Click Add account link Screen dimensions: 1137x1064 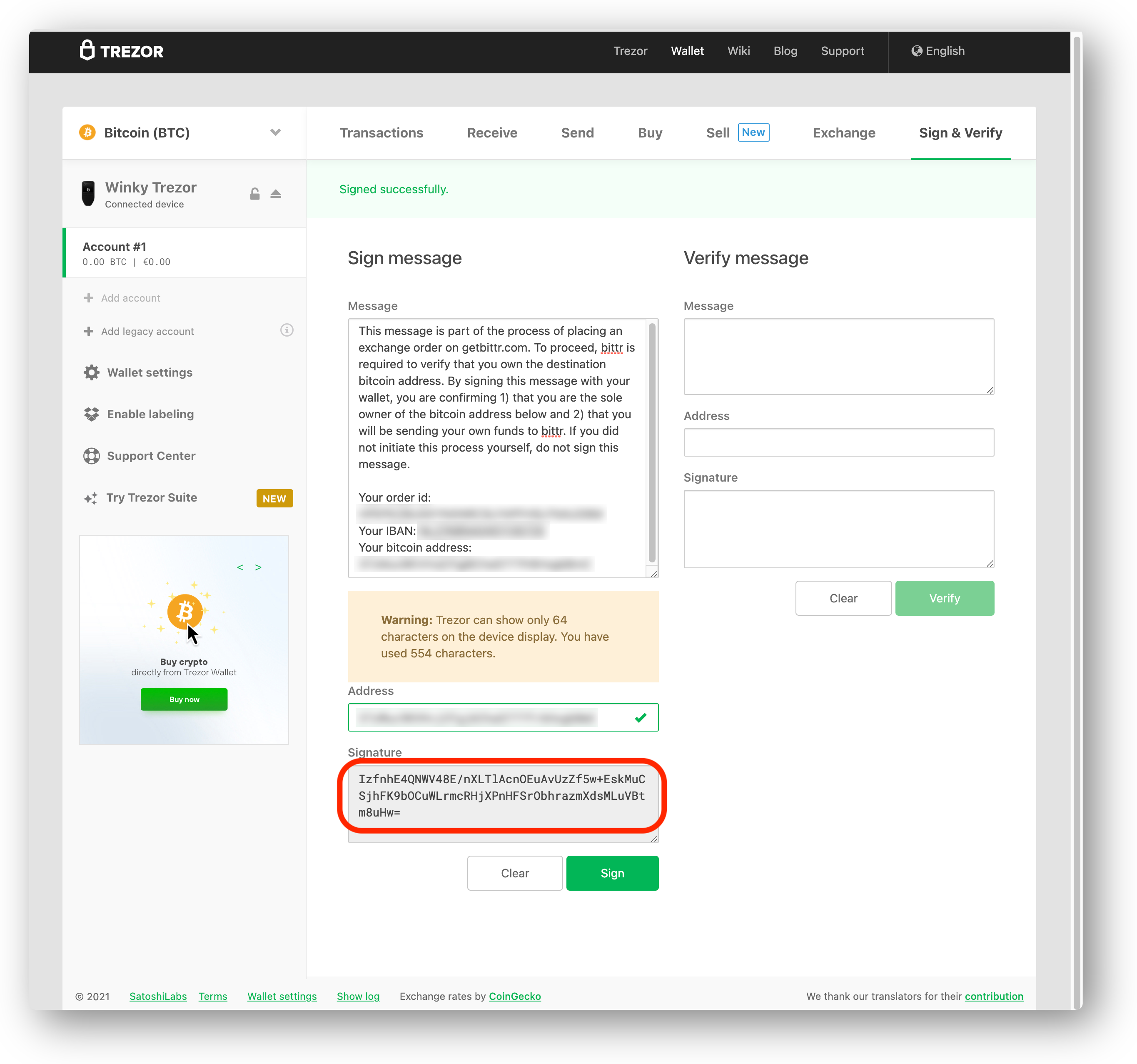click(130, 298)
